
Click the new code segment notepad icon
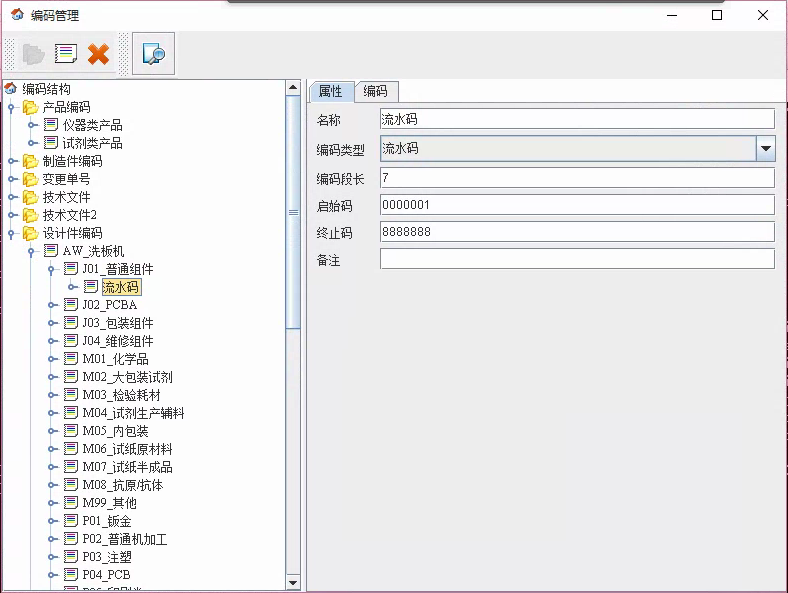click(66, 54)
